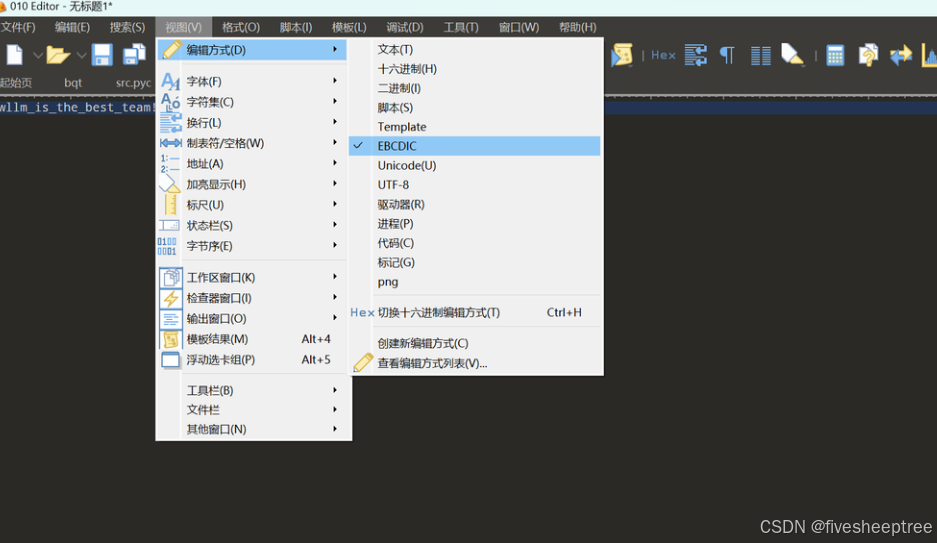This screenshot has height=543, width=937.
Task: Click the status bar icon beside 状态栏(S)
Action: [169, 225]
